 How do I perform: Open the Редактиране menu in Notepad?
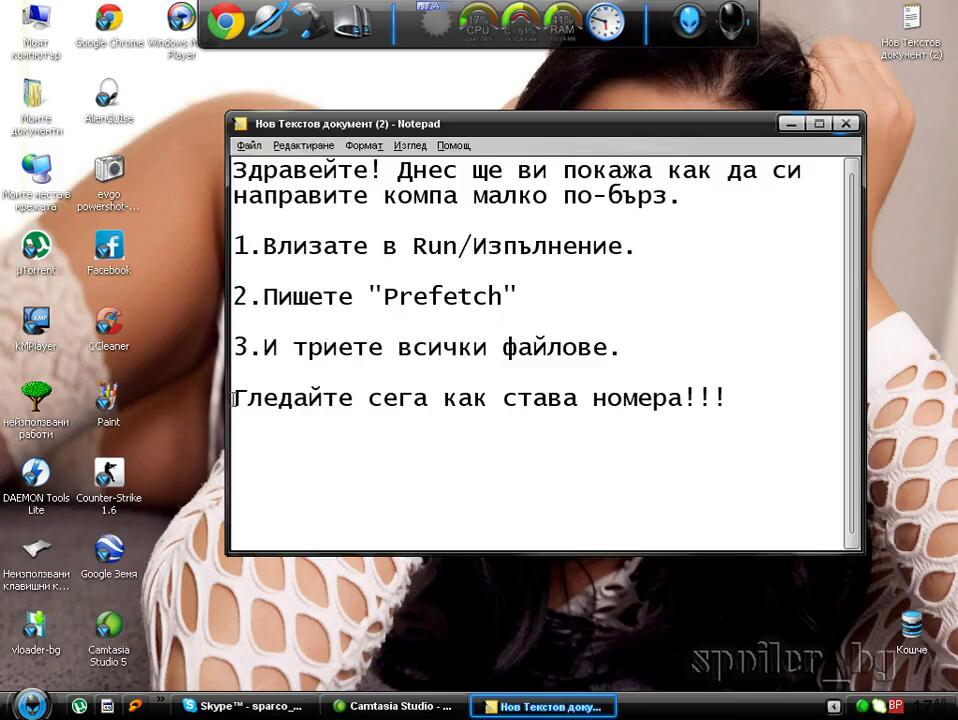[303, 146]
